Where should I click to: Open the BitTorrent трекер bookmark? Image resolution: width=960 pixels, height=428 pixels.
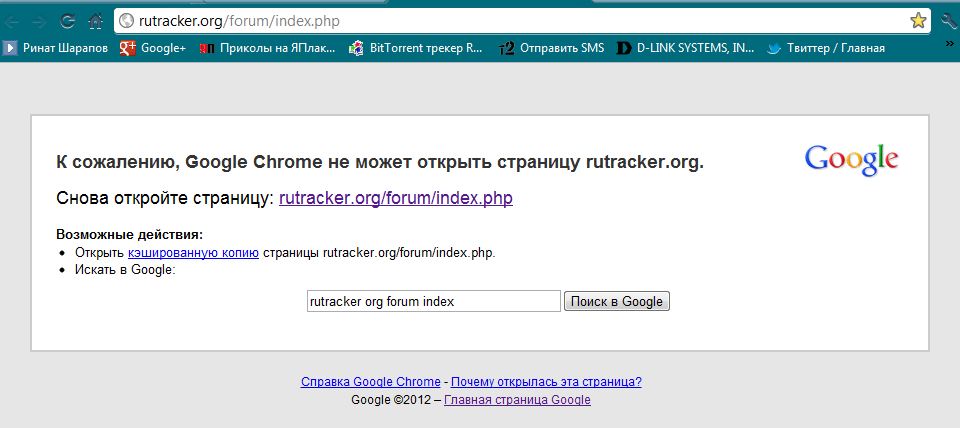coord(416,48)
